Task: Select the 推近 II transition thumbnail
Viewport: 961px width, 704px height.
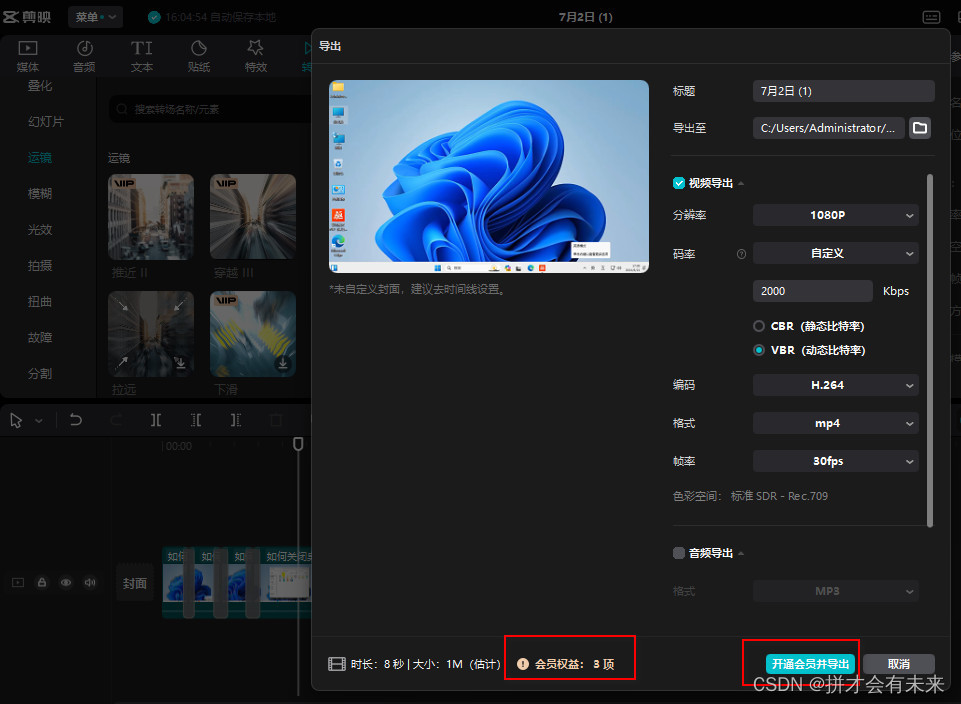Action: tap(151, 216)
